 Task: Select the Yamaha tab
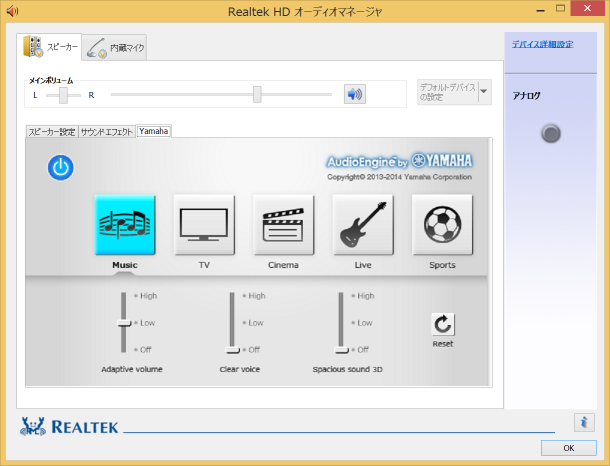[x=154, y=131]
